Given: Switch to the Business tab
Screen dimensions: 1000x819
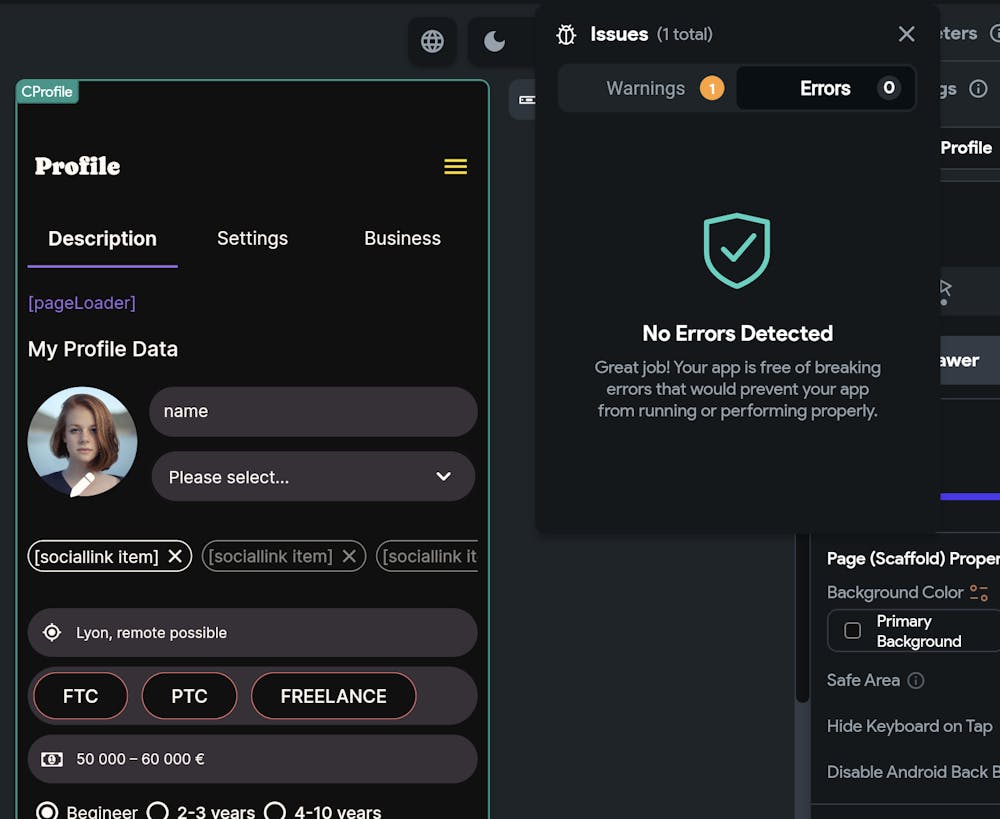Looking at the screenshot, I should tap(402, 238).
